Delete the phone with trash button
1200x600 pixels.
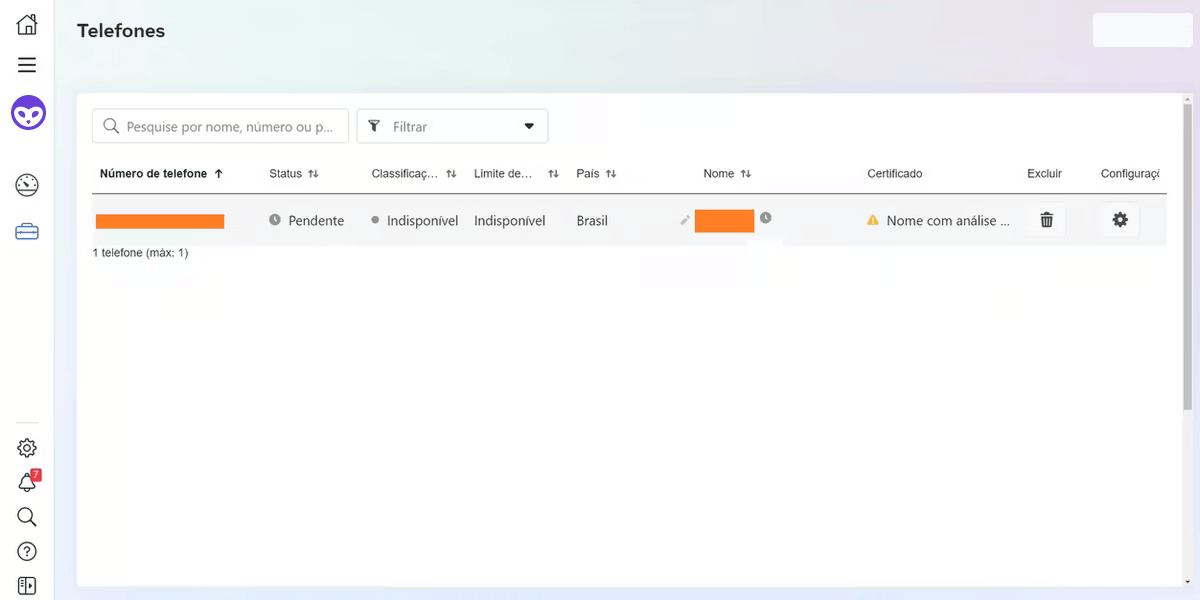1046,220
